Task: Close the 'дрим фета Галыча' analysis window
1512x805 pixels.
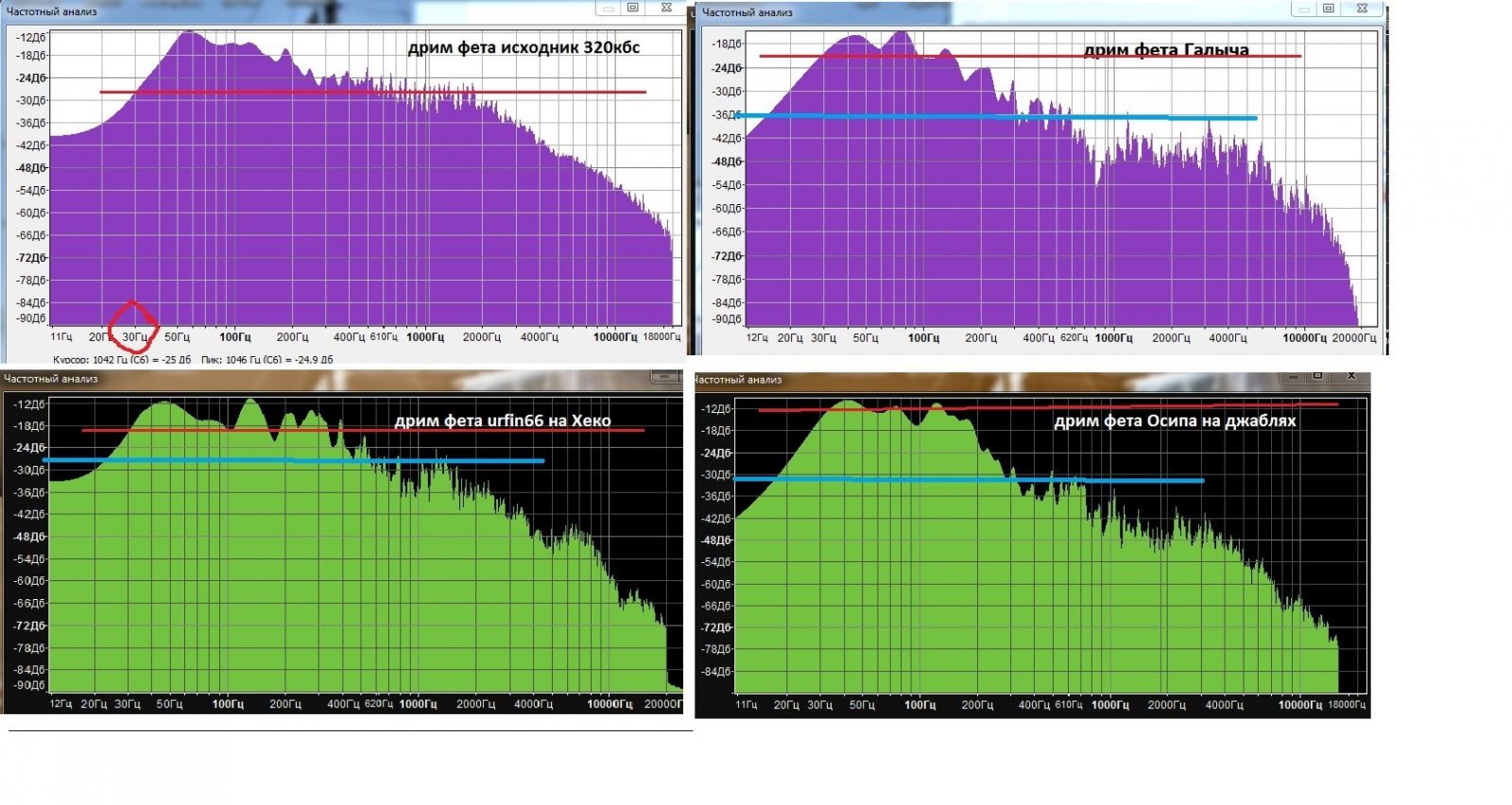Action: click(1362, 9)
